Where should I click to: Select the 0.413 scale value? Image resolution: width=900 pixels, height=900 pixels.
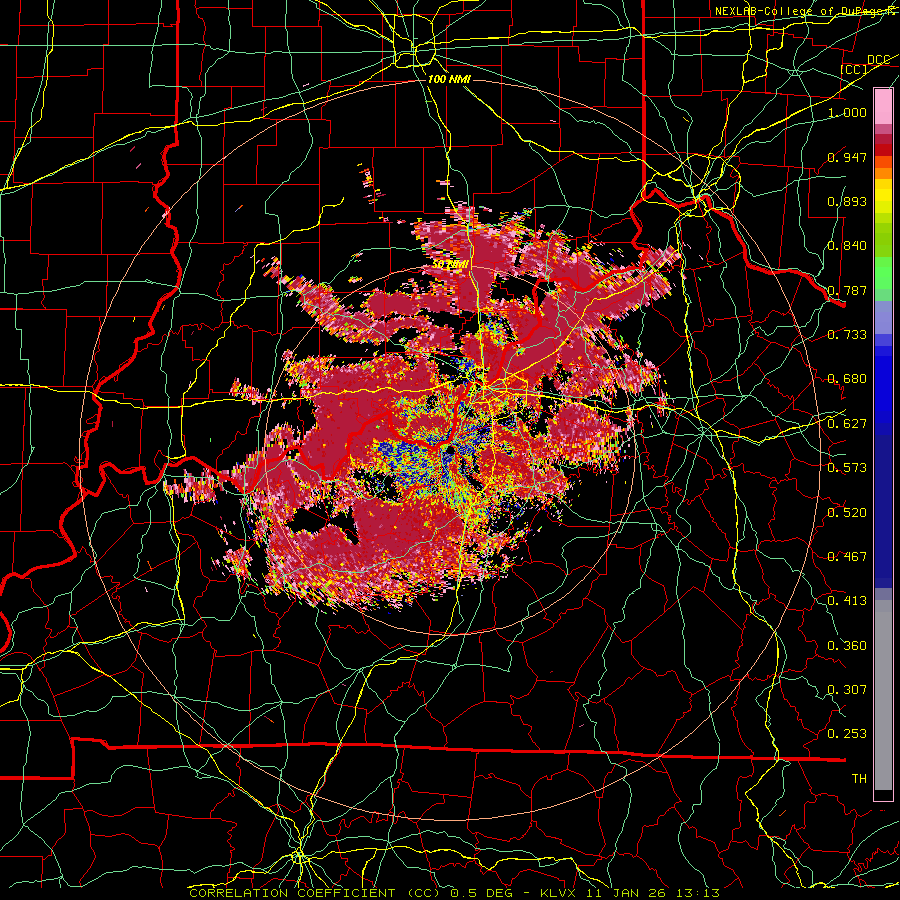tap(847, 601)
